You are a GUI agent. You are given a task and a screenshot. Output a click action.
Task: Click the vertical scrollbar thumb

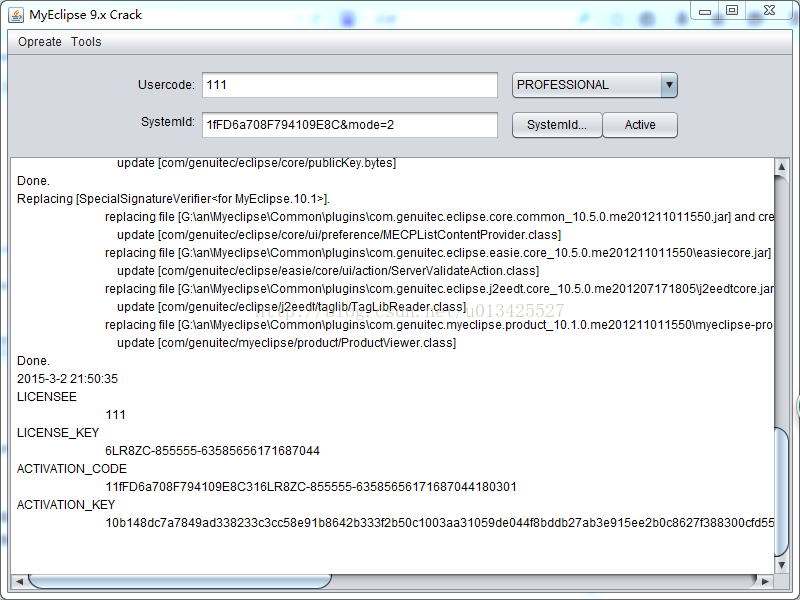(x=781, y=492)
